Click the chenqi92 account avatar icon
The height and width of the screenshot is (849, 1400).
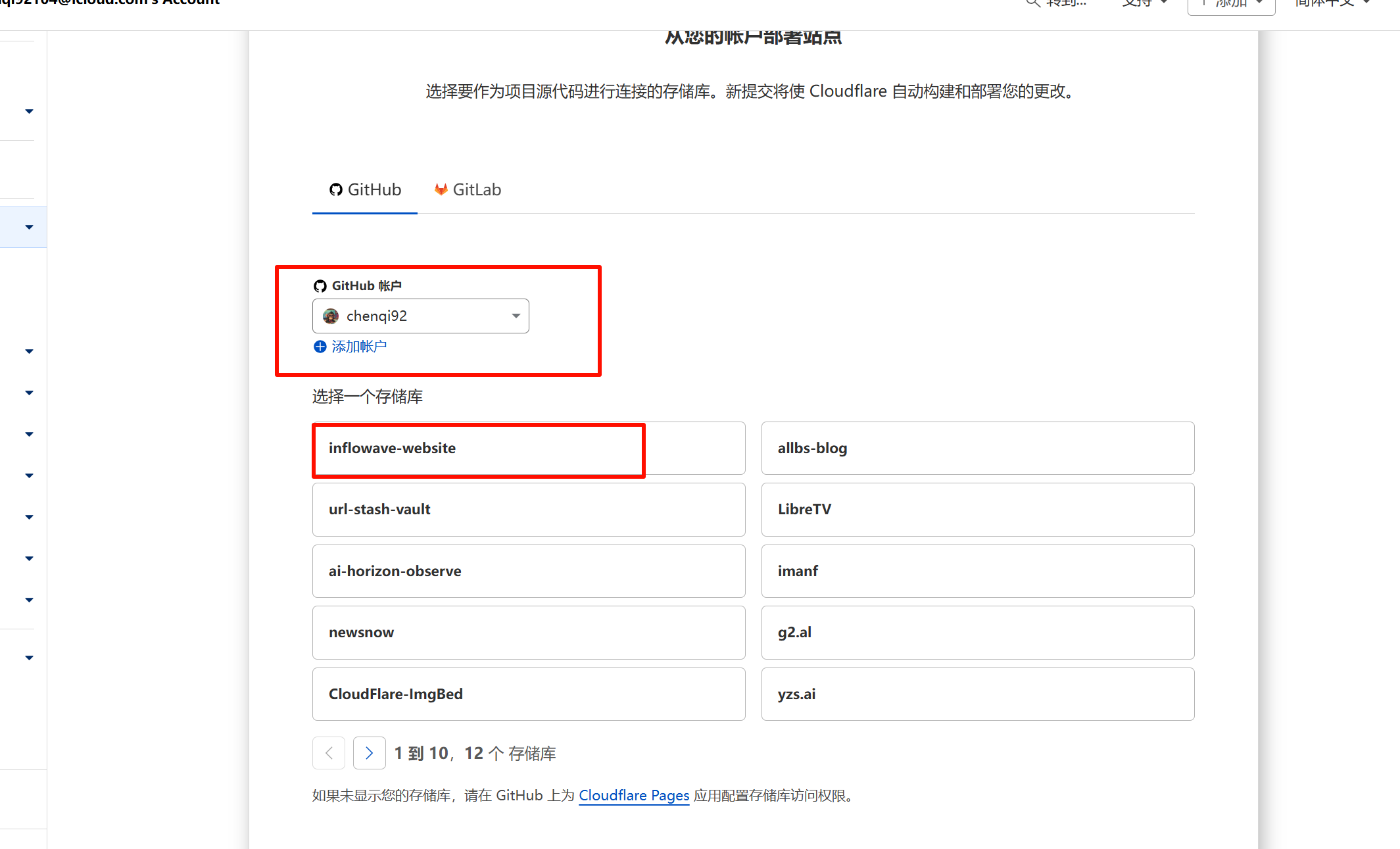pyautogui.click(x=331, y=316)
